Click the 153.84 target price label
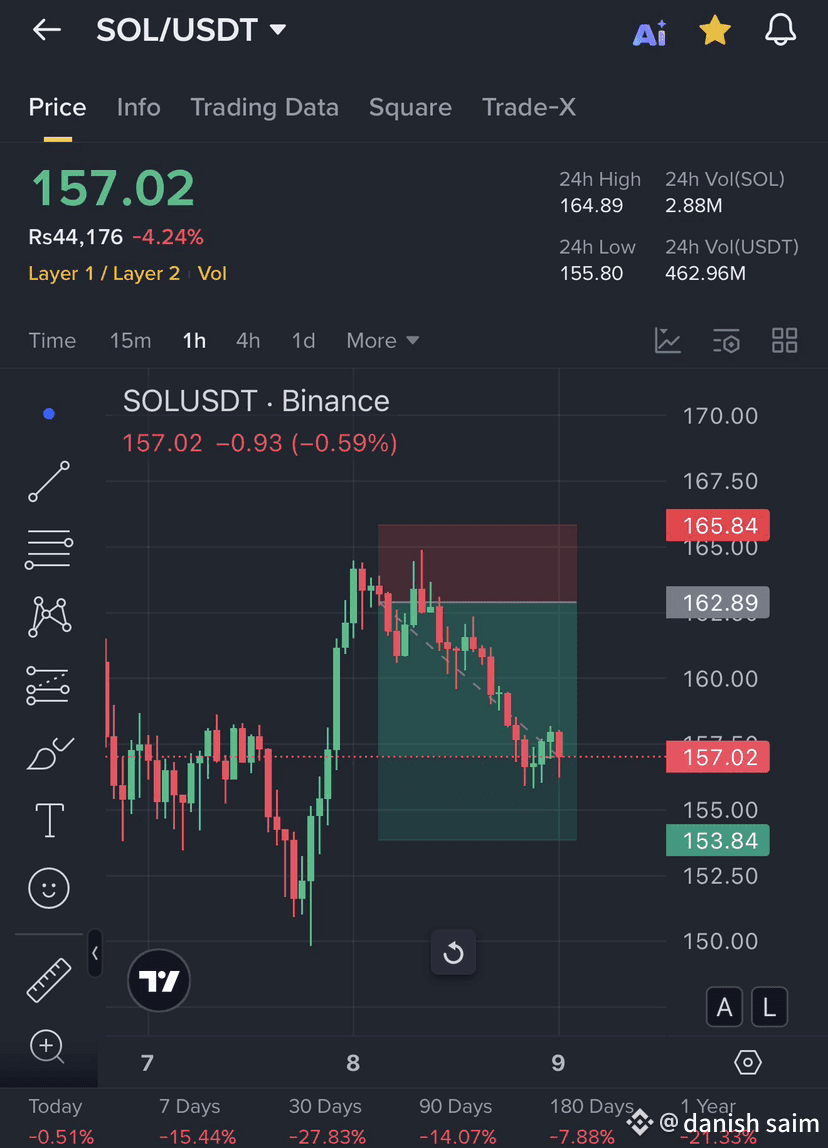The height and width of the screenshot is (1148, 828). (x=717, y=840)
